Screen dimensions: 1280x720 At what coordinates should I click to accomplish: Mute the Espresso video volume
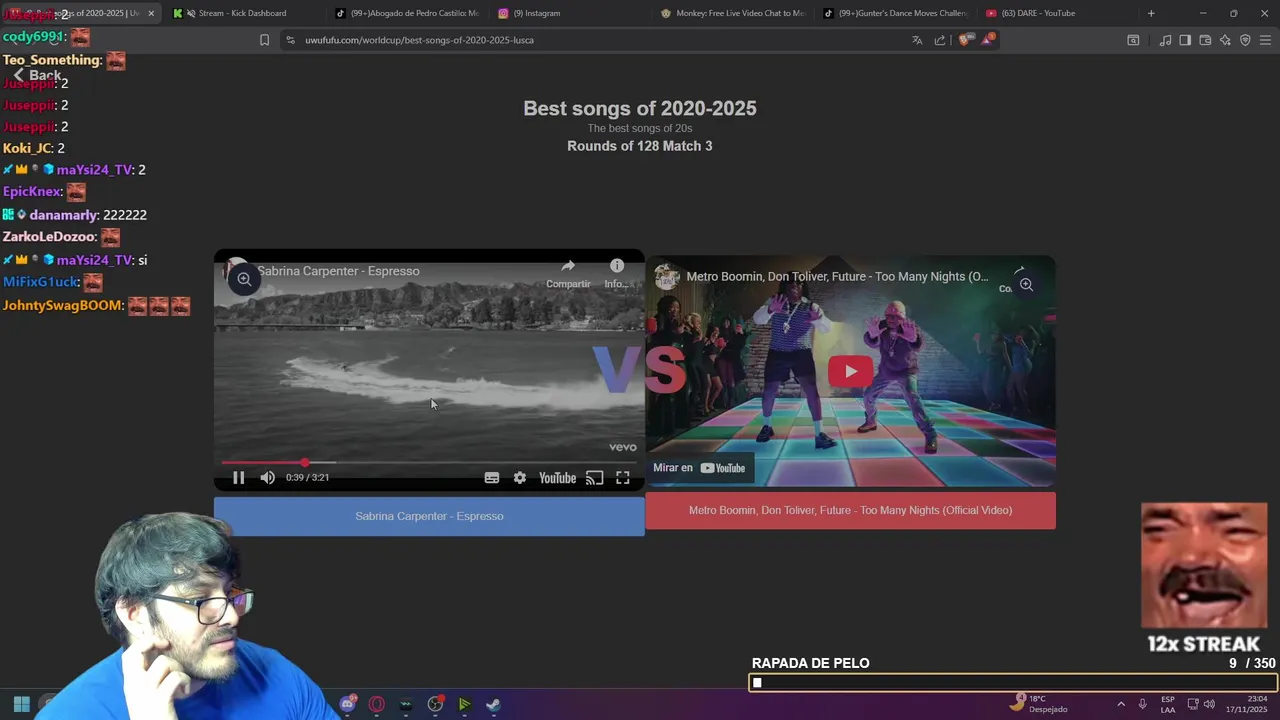pos(267,478)
